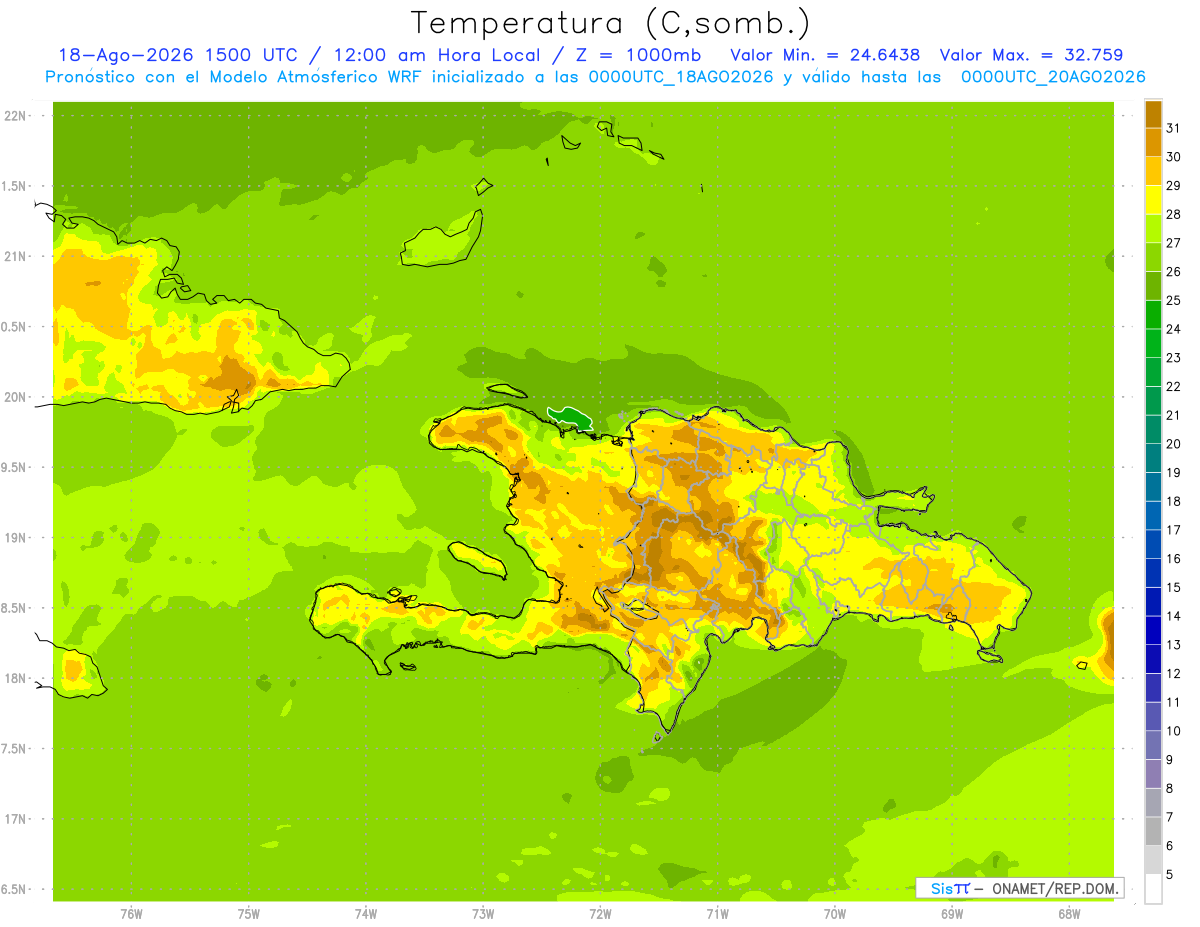This screenshot has width=1200, height=927.
Task: Click the colorbar scale label "26"
Action: [x=1173, y=271]
